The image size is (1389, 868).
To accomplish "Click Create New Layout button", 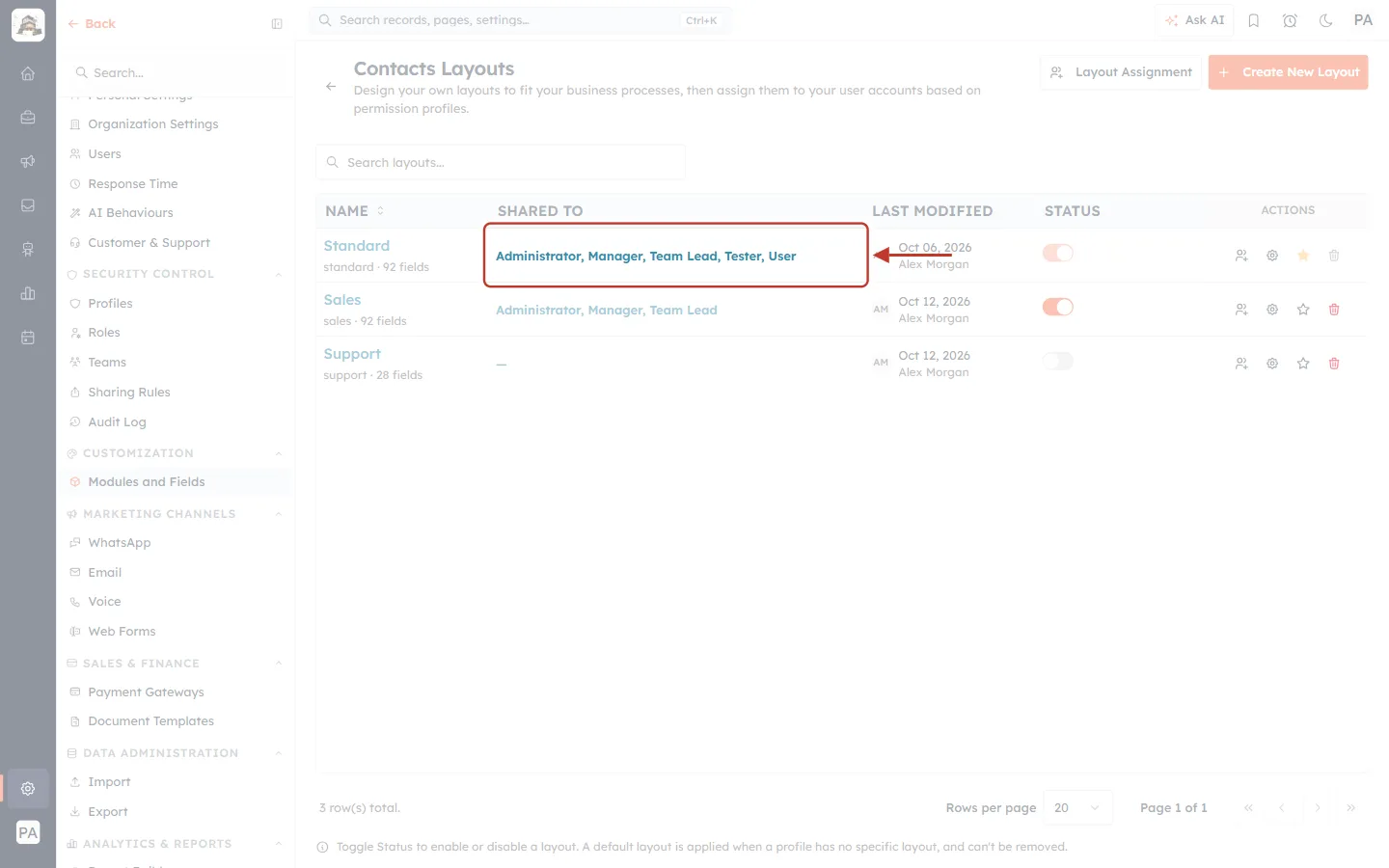I will click(x=1288, y=72).
